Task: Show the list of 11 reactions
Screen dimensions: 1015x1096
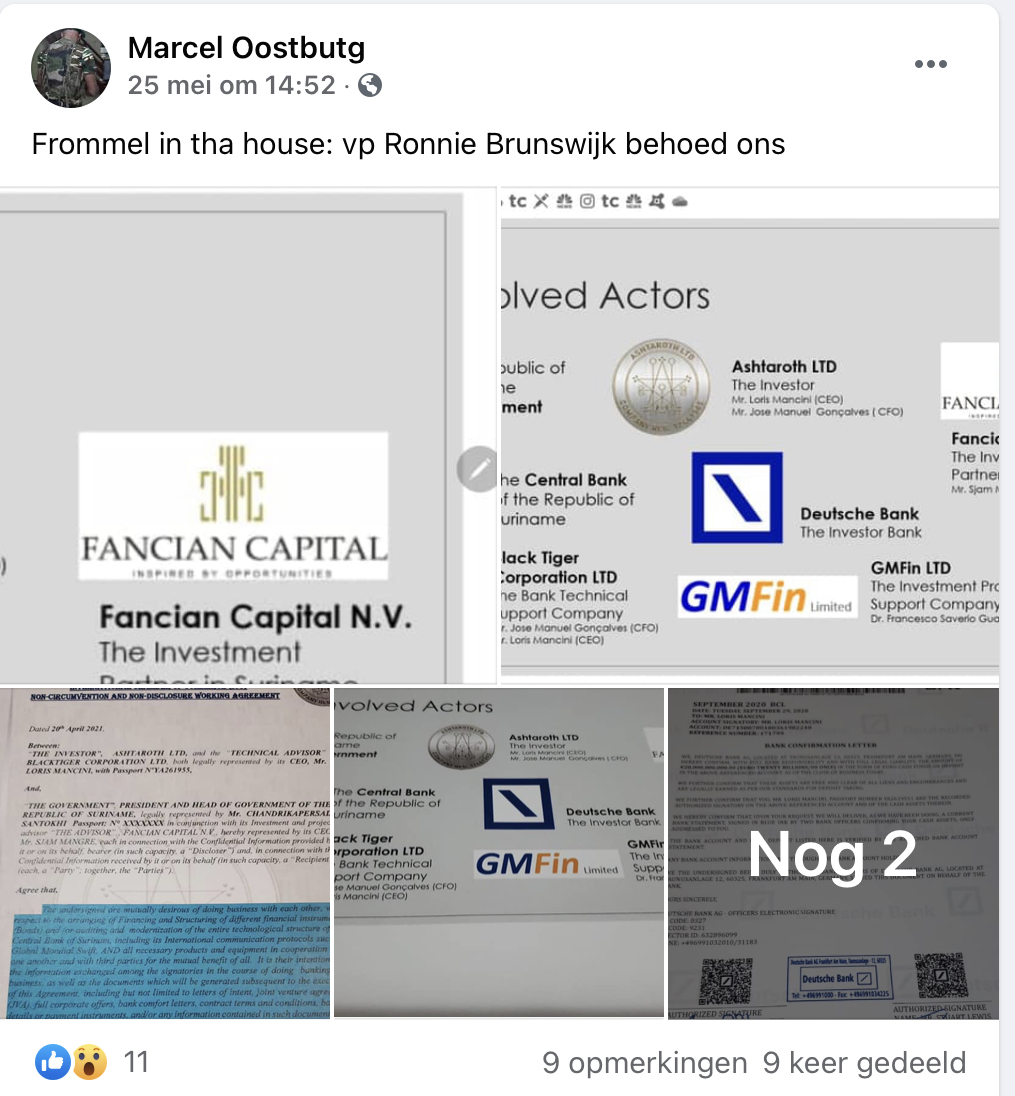Action: (x=136, y=1062)
